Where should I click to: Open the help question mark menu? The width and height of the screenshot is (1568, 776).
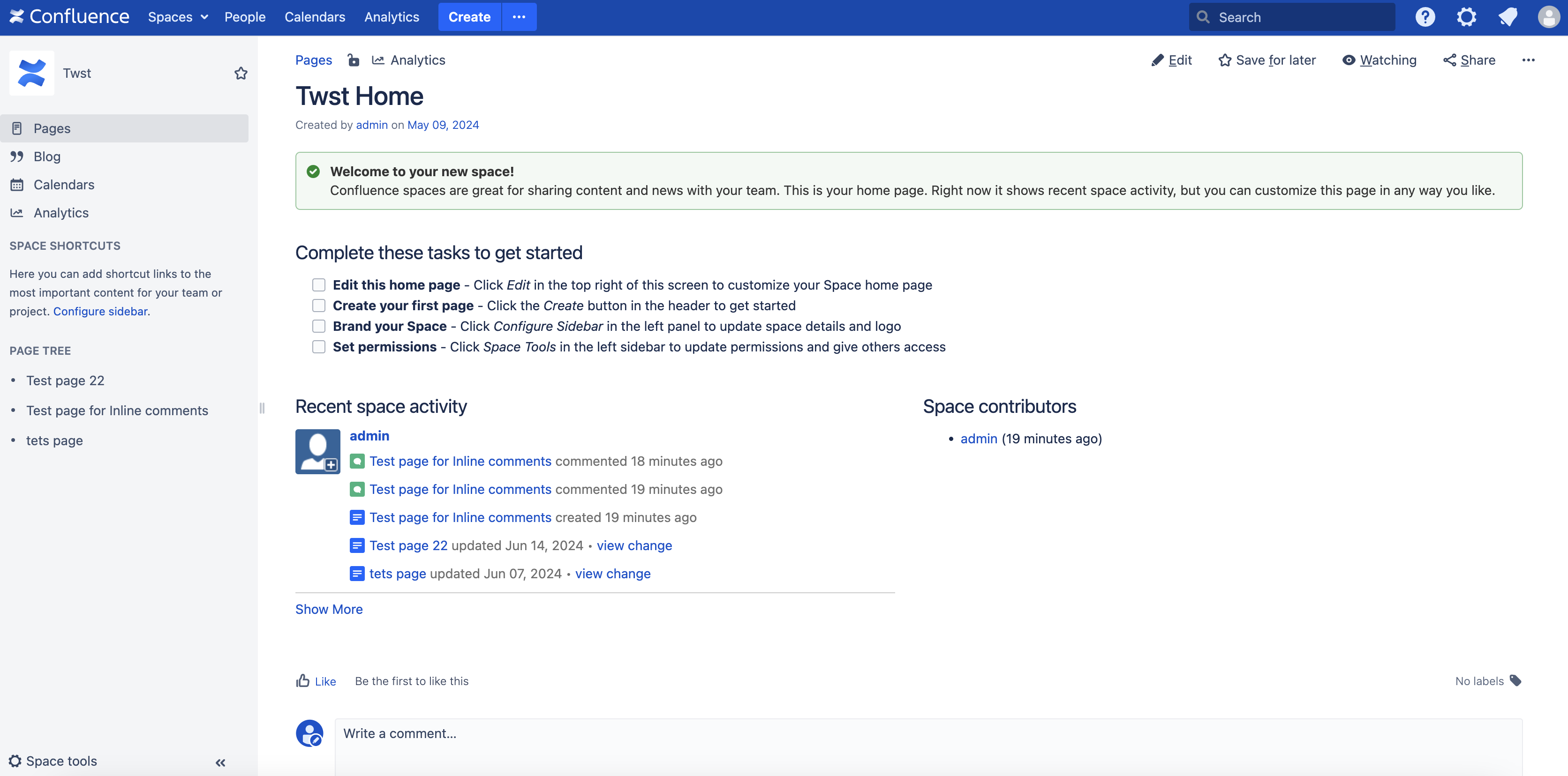click(x=1425, y=17)
